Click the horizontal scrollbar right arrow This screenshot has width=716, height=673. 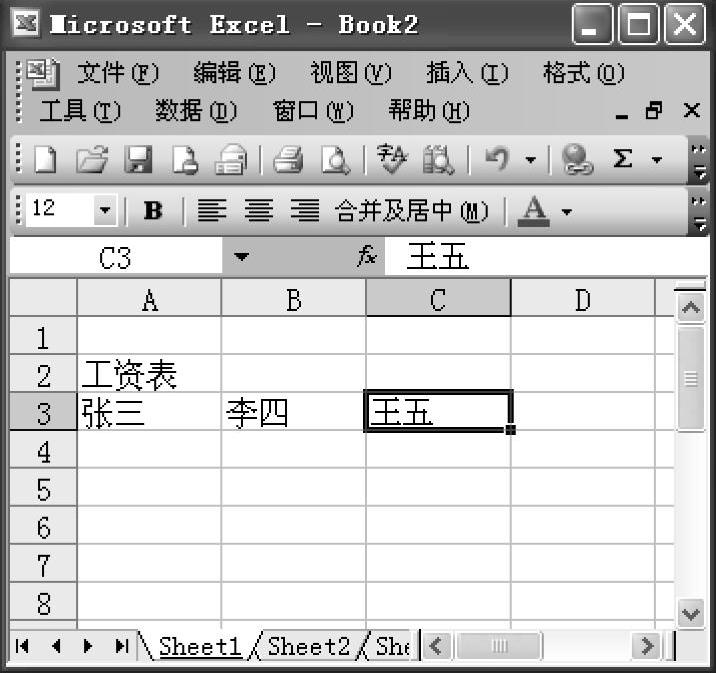[x=647, y=646]
